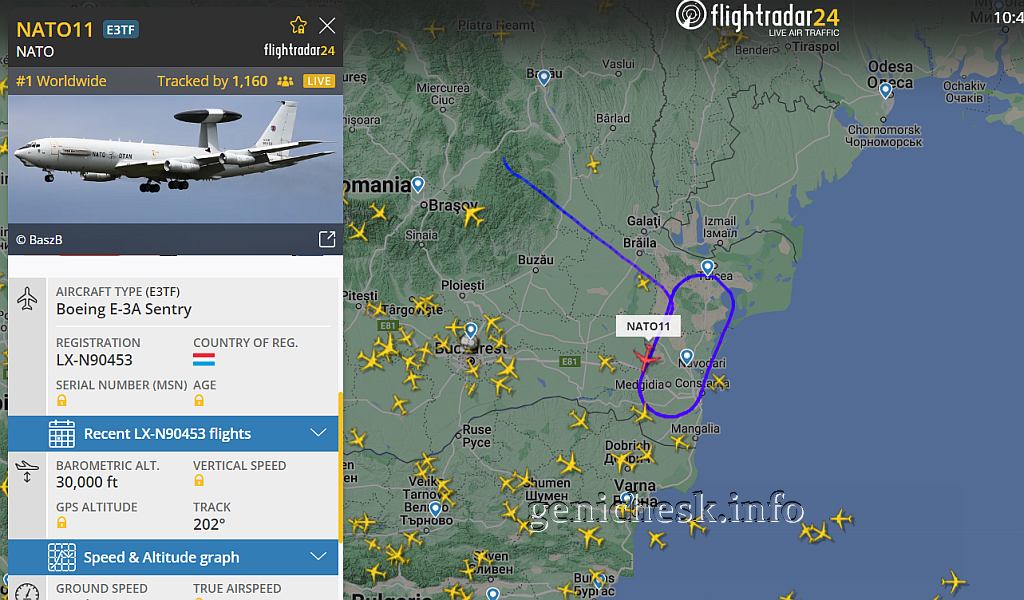Viewport: 1024px width, 600px height.
Task: Close the NATO11 flight details panel
Action: point(327,25)
